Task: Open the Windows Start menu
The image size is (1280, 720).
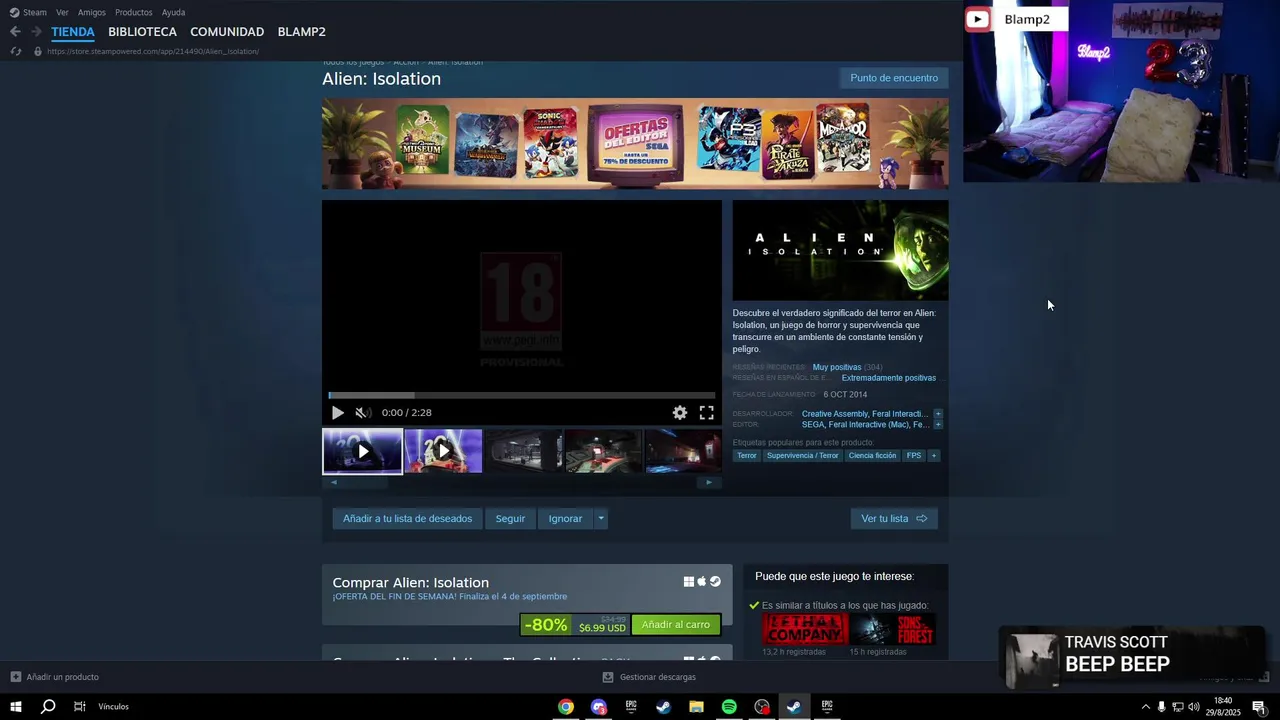Action: (16, 707)
